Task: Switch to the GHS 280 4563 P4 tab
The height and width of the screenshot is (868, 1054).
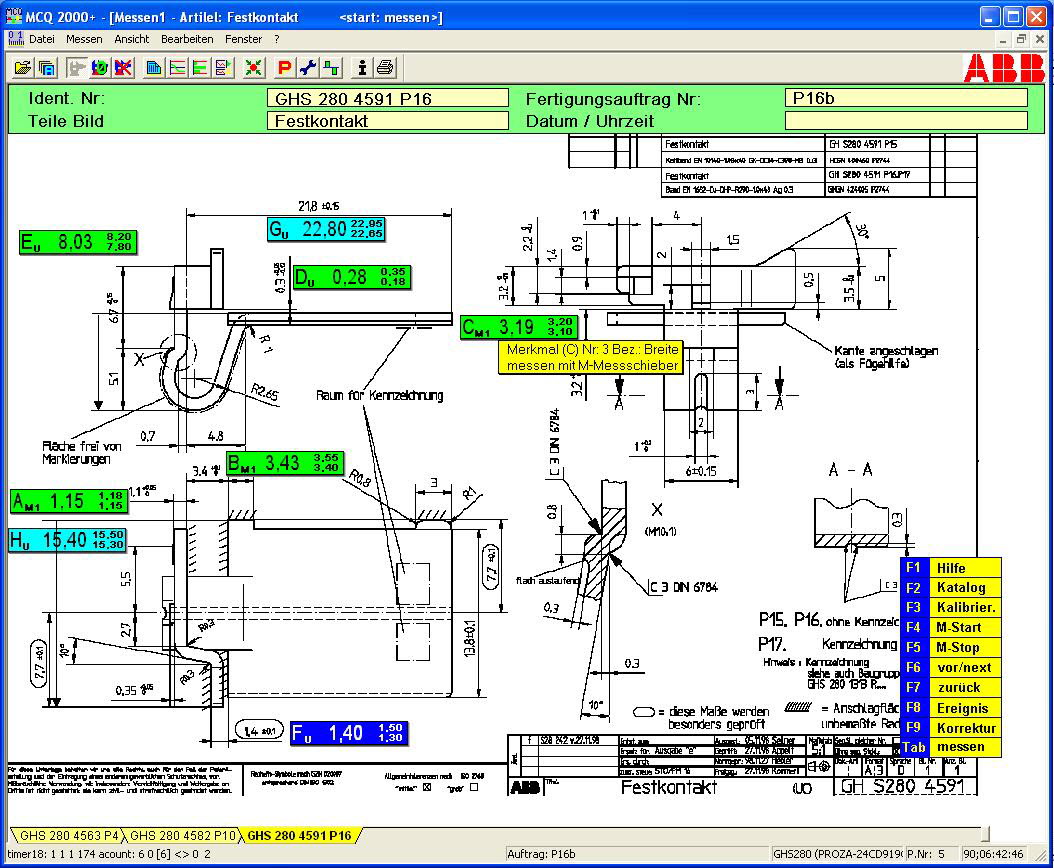Action: tap(68, 836)
